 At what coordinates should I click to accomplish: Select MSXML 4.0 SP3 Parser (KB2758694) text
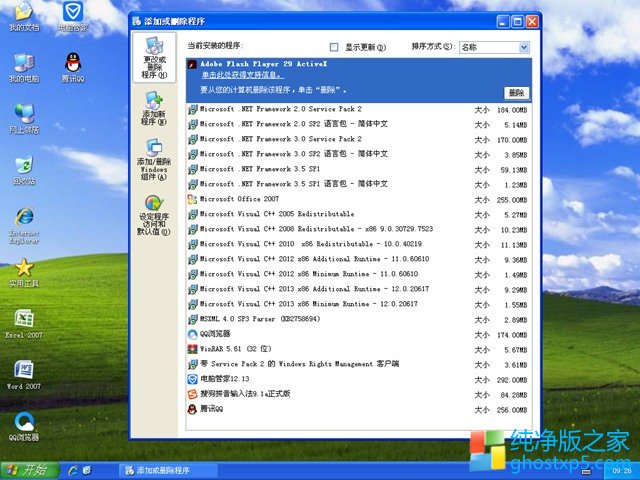[x=260, y=319]
